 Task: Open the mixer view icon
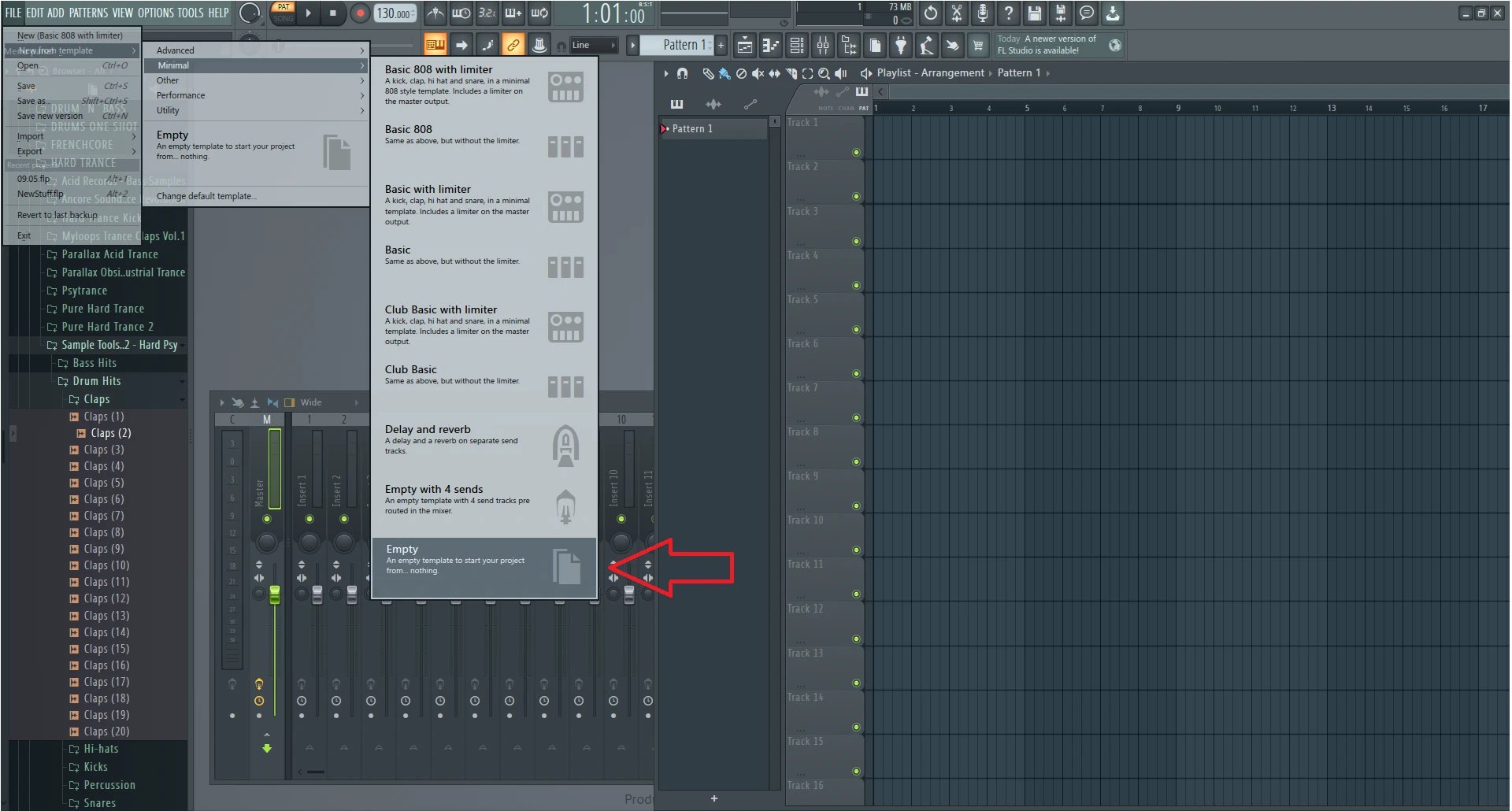click(x=823, y=46)
